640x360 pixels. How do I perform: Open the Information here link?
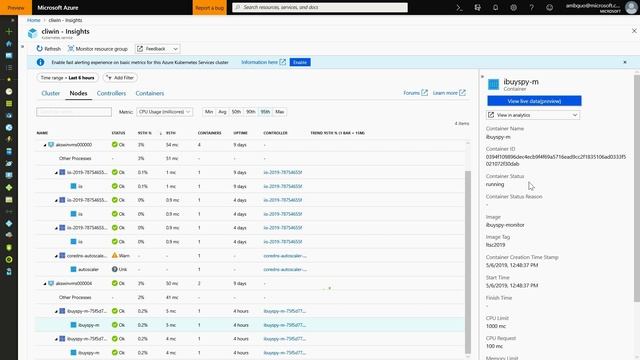click(x=260, y=62)
